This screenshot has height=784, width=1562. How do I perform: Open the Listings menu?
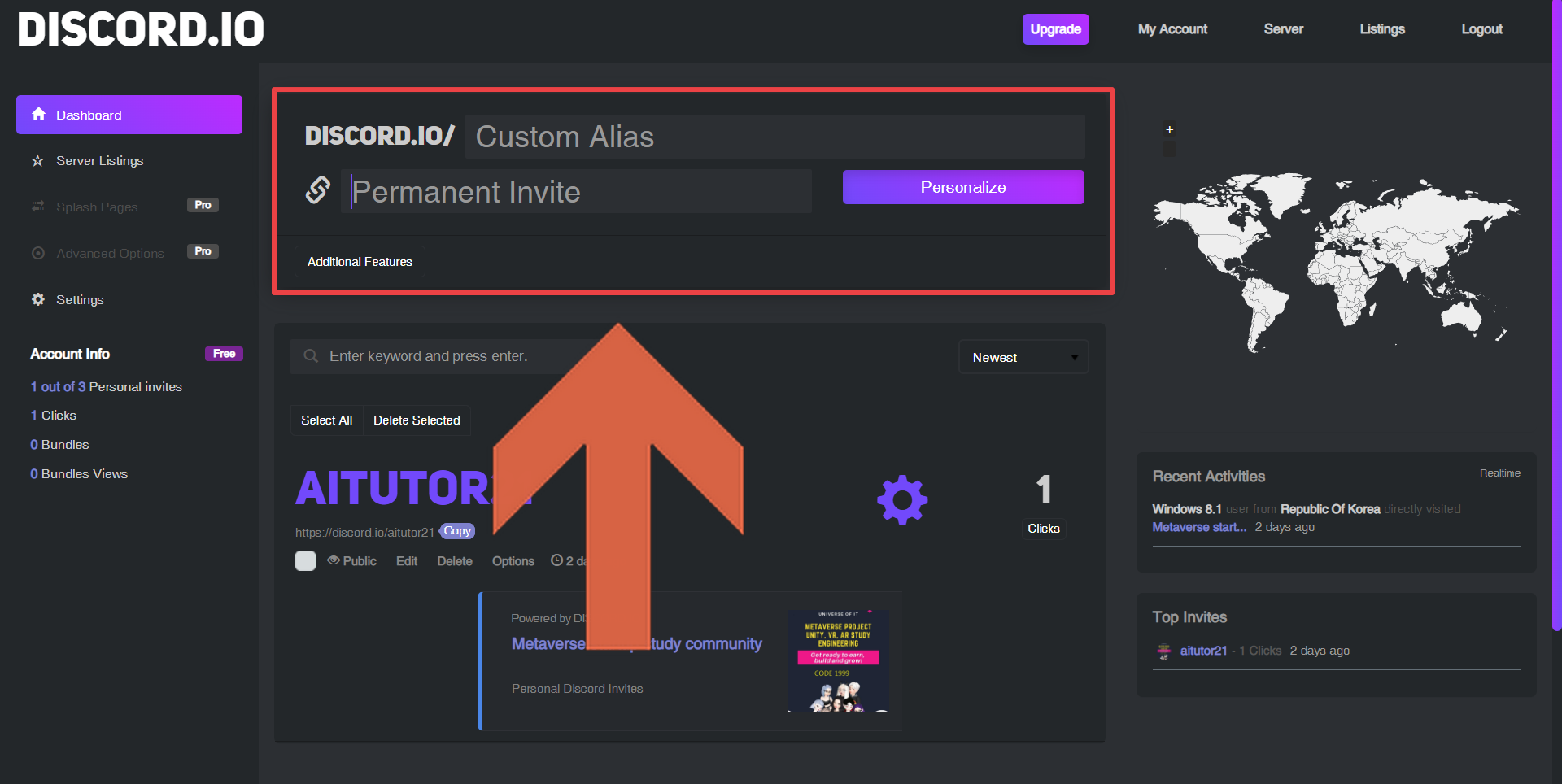tap(1382, 29)
